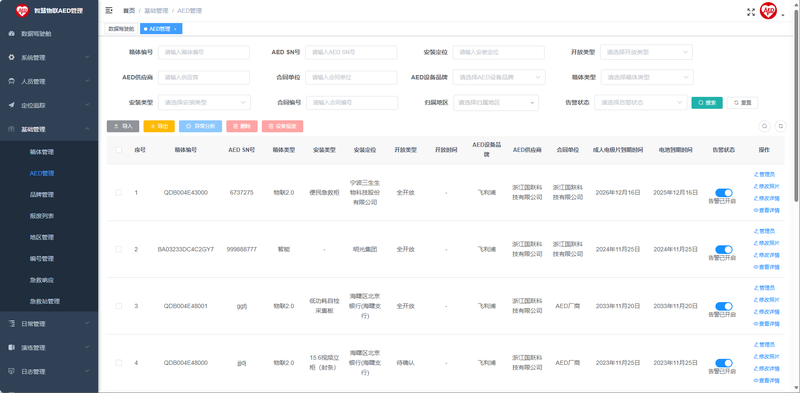
Task: Toggle alarm switch for row QDB004E48000
Action: point(723,363)
